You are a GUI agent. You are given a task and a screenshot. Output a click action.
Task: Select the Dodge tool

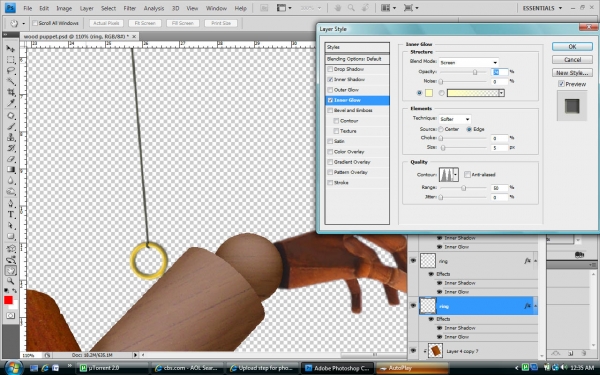click(x=10, y=191)
